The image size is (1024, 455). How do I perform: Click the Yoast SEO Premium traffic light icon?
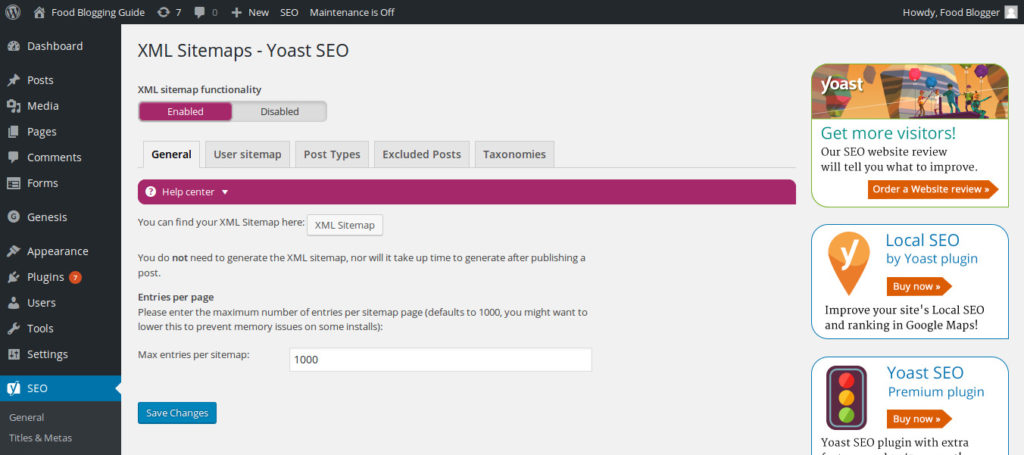click(846, 397)
